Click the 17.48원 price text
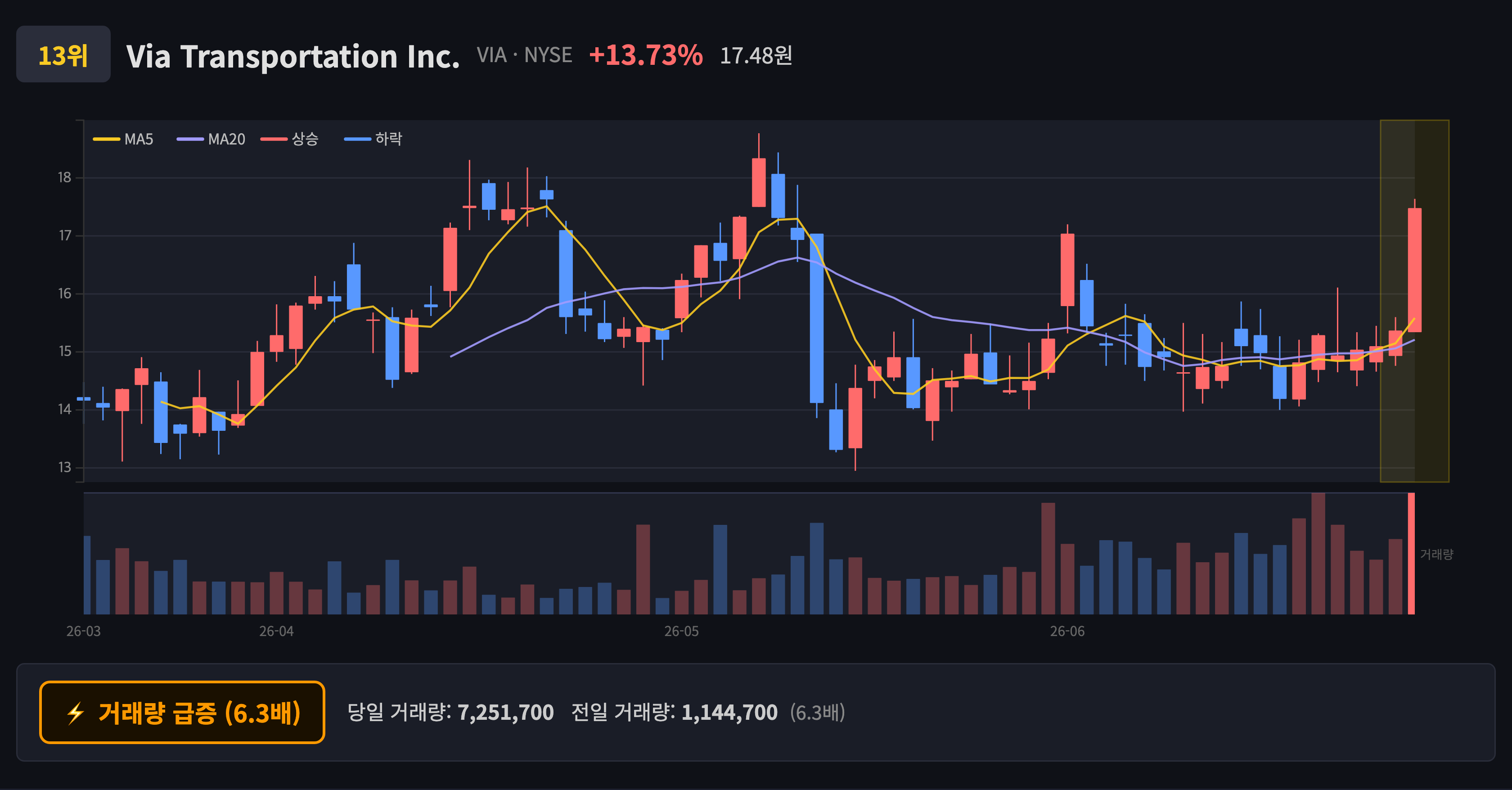Viewport: 1512px width, 790px height. tap(756, 56)
